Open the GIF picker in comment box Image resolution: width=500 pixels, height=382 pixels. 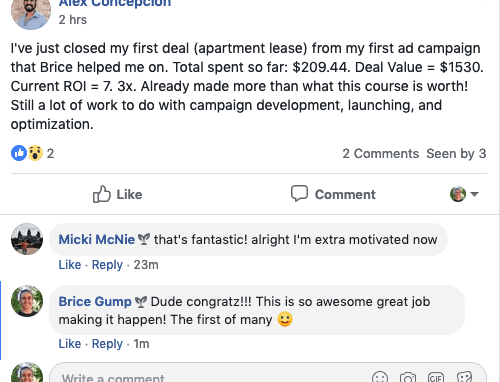pyautogui.click(x=436, y=377)
